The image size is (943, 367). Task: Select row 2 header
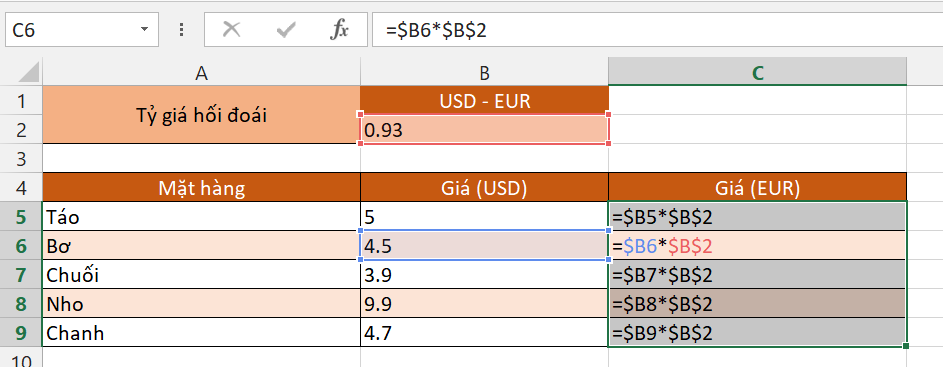pos(22,129)
